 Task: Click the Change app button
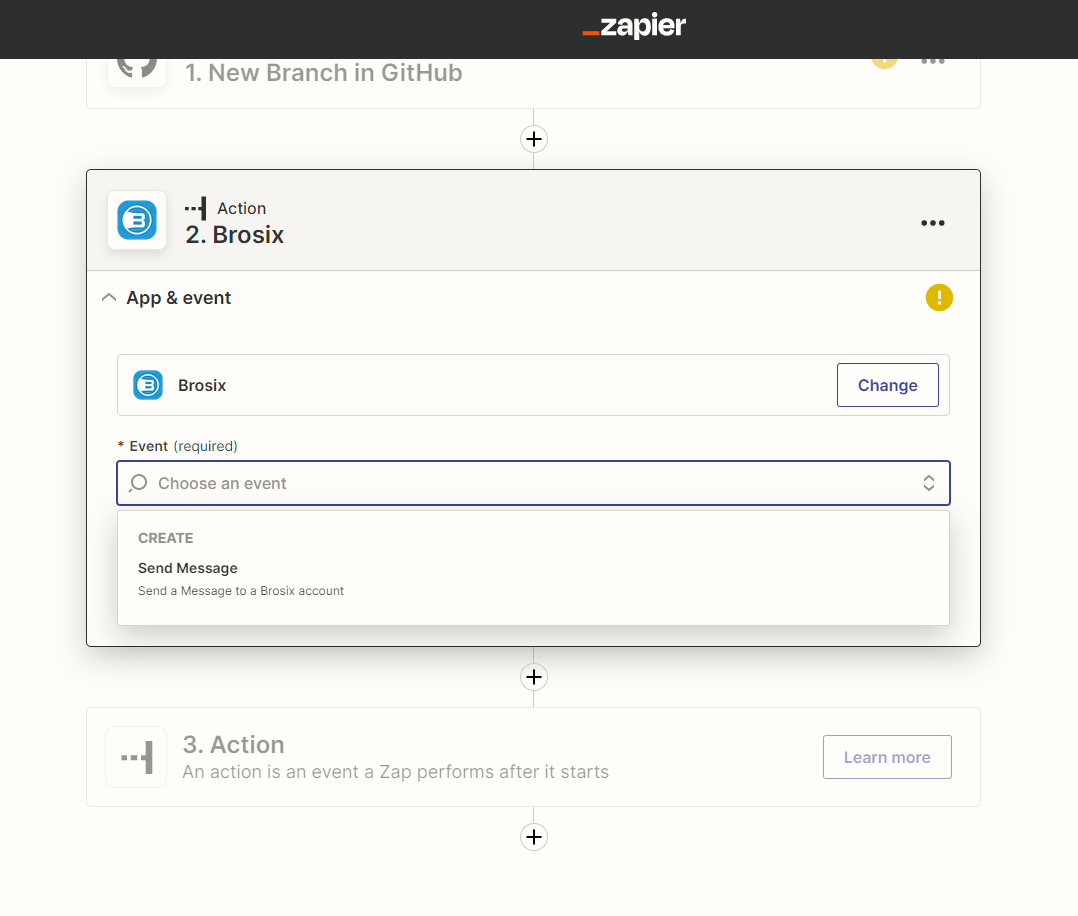tap(887, 385)
